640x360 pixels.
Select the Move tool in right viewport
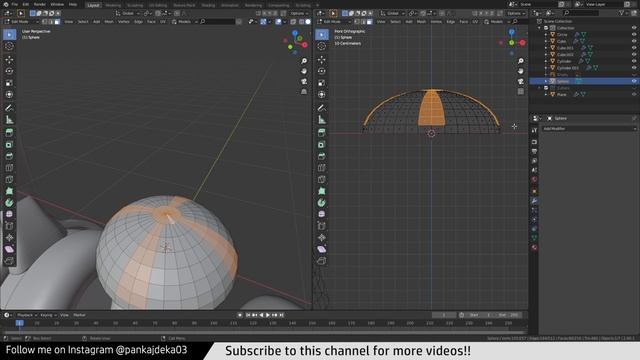point(322,60)
